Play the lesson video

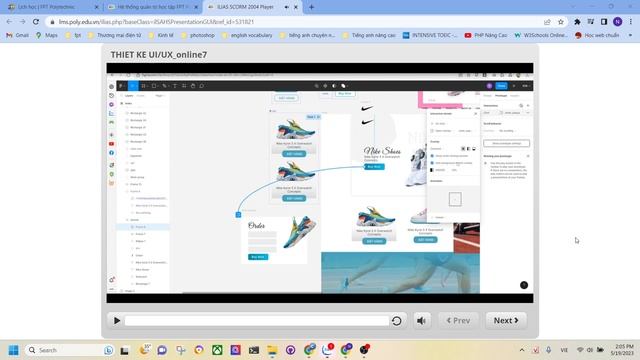[117, 321]
